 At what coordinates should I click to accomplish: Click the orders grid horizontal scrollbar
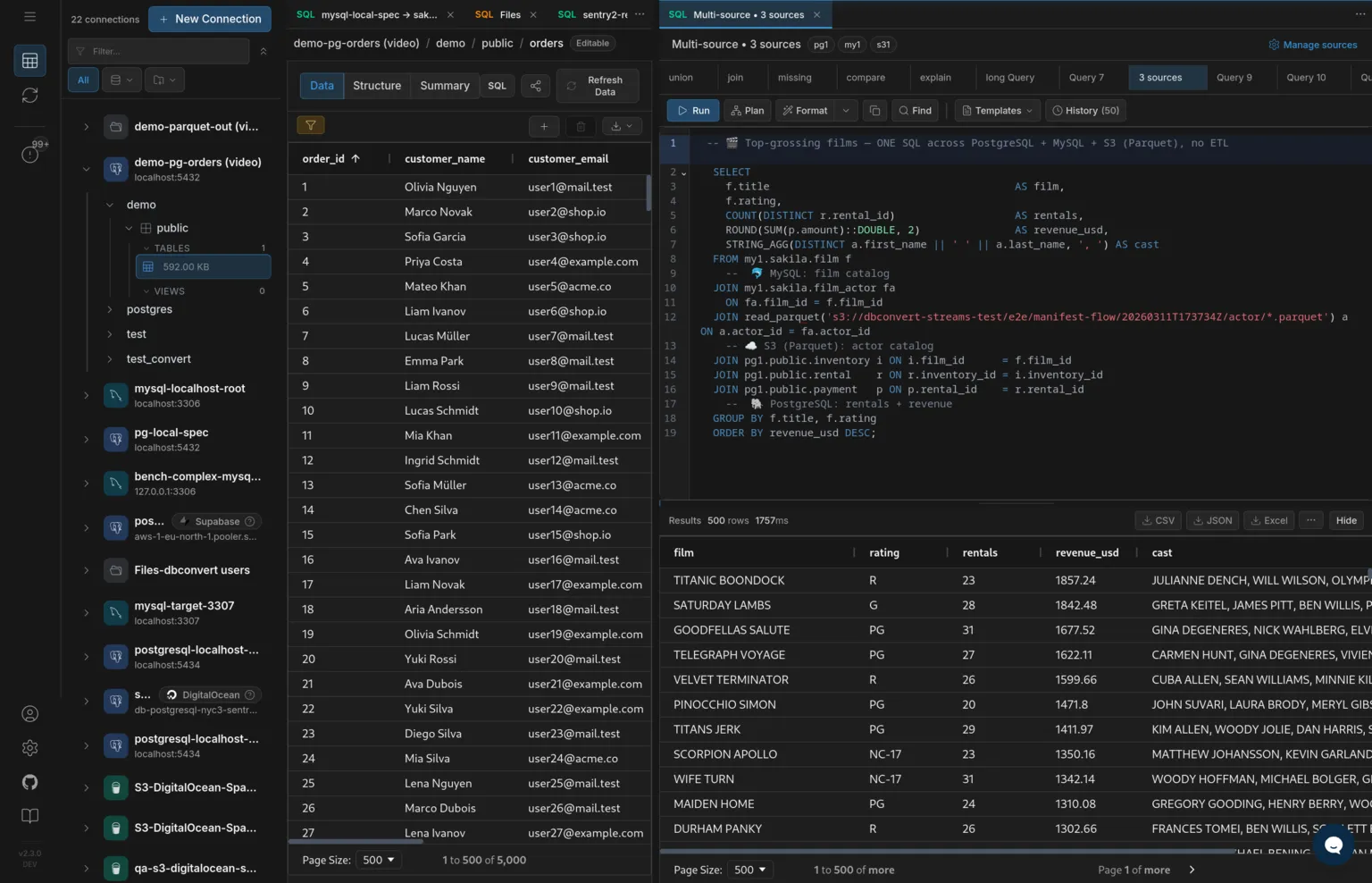[356, 841]
